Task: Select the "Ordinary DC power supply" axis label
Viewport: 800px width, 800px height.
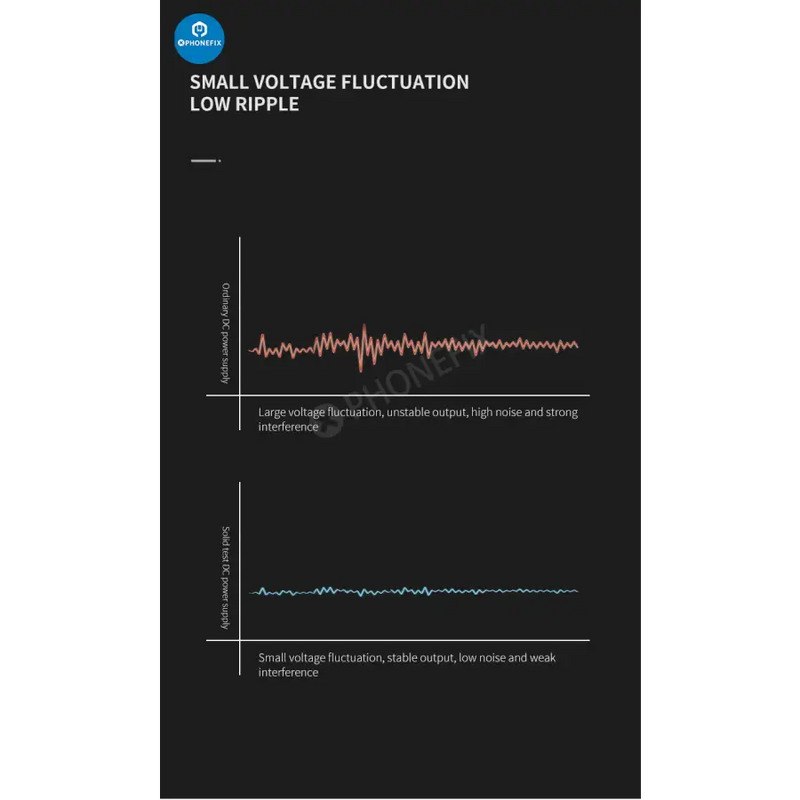Action: (x=226, y=333)
